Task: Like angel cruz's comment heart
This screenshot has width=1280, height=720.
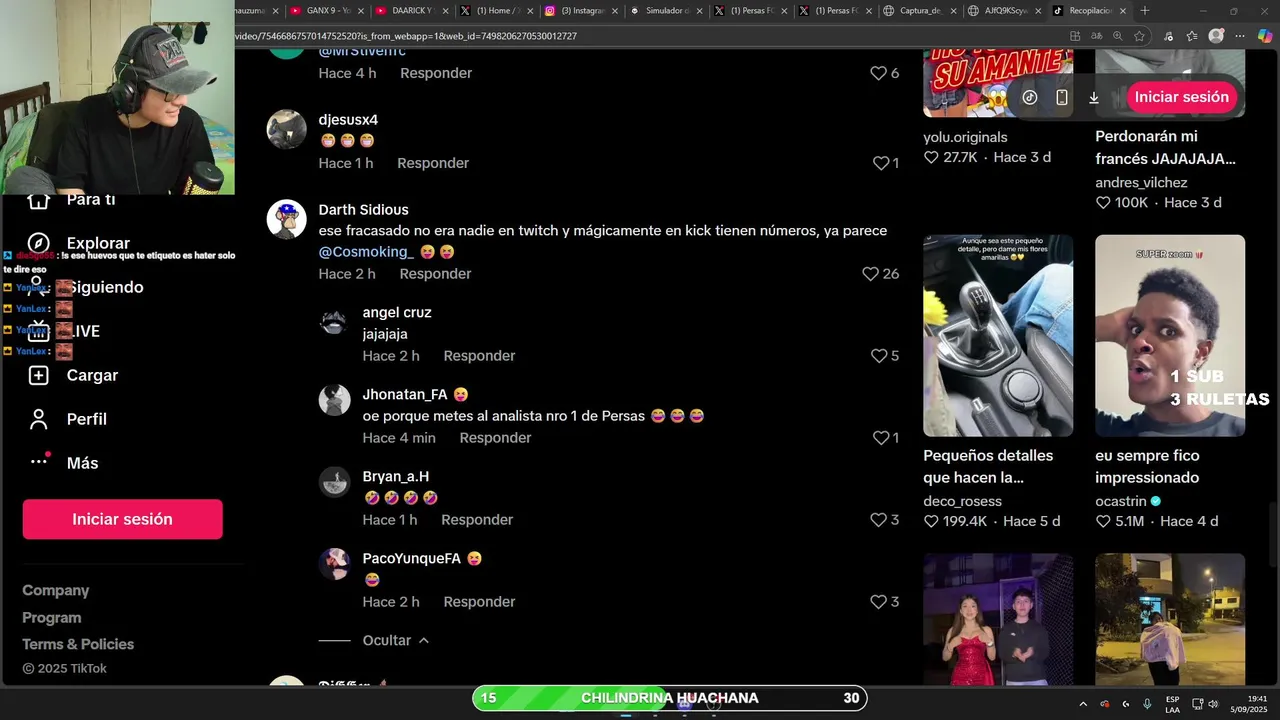Action: point(878,356)
